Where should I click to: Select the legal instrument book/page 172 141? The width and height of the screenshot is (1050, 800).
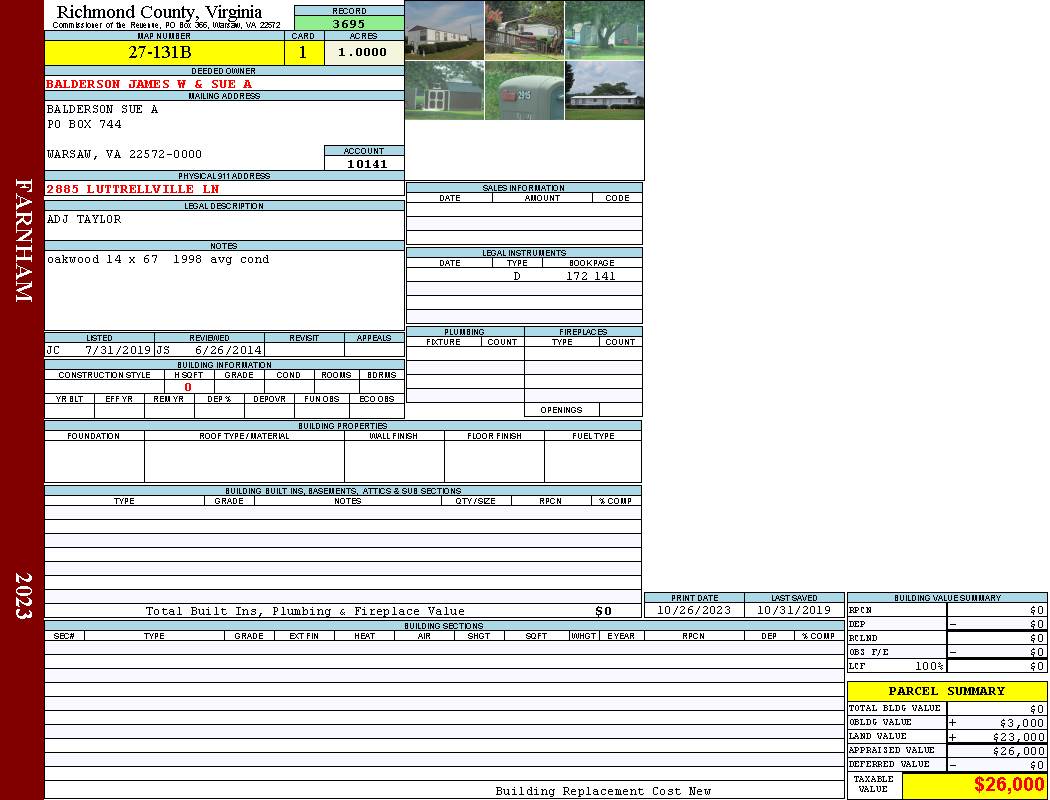pos(591,276)
